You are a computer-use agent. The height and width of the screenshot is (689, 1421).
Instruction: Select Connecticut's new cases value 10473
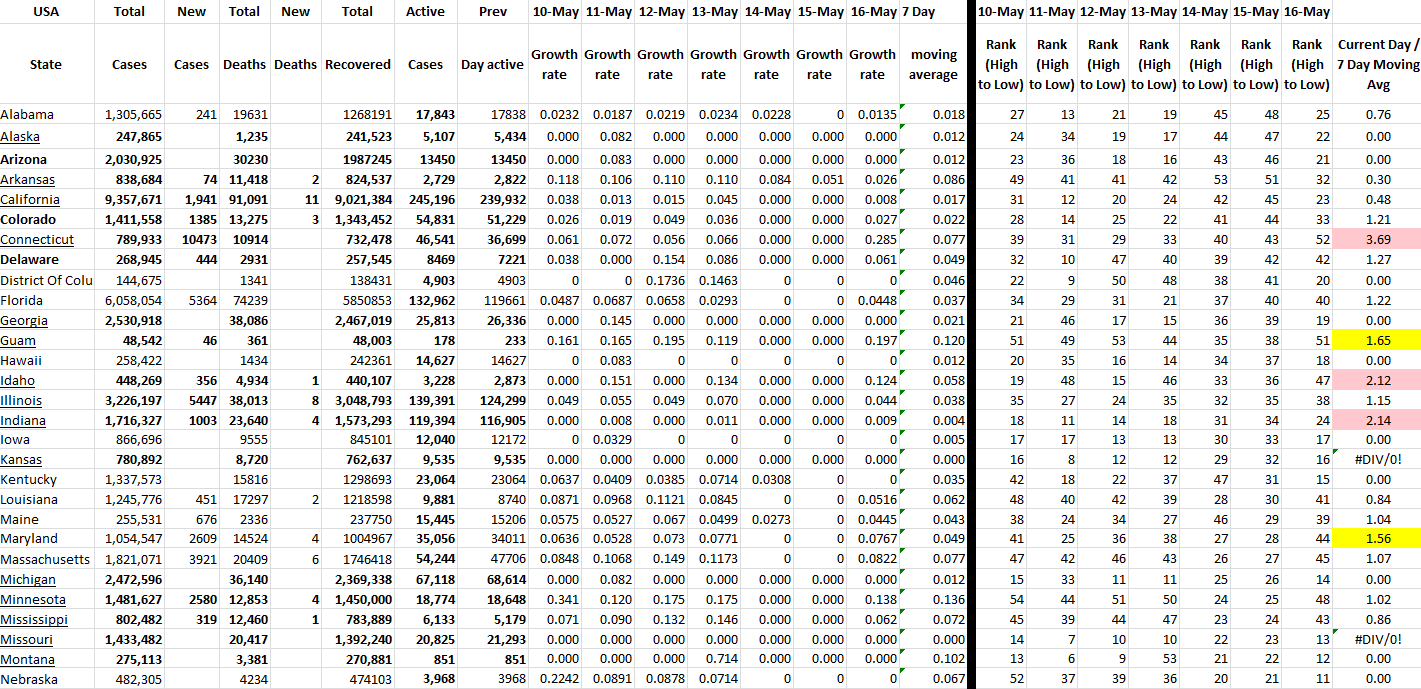coord(191,239)
